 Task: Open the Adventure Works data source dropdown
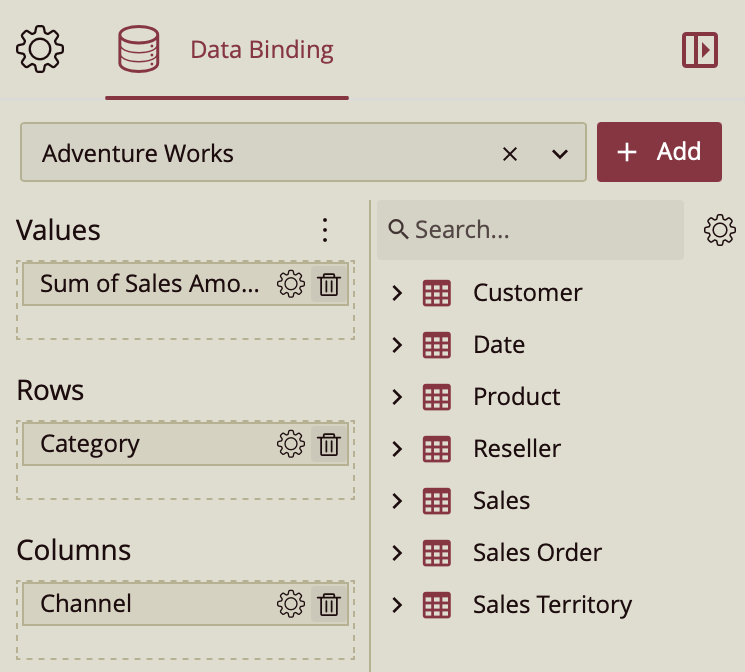559,153
